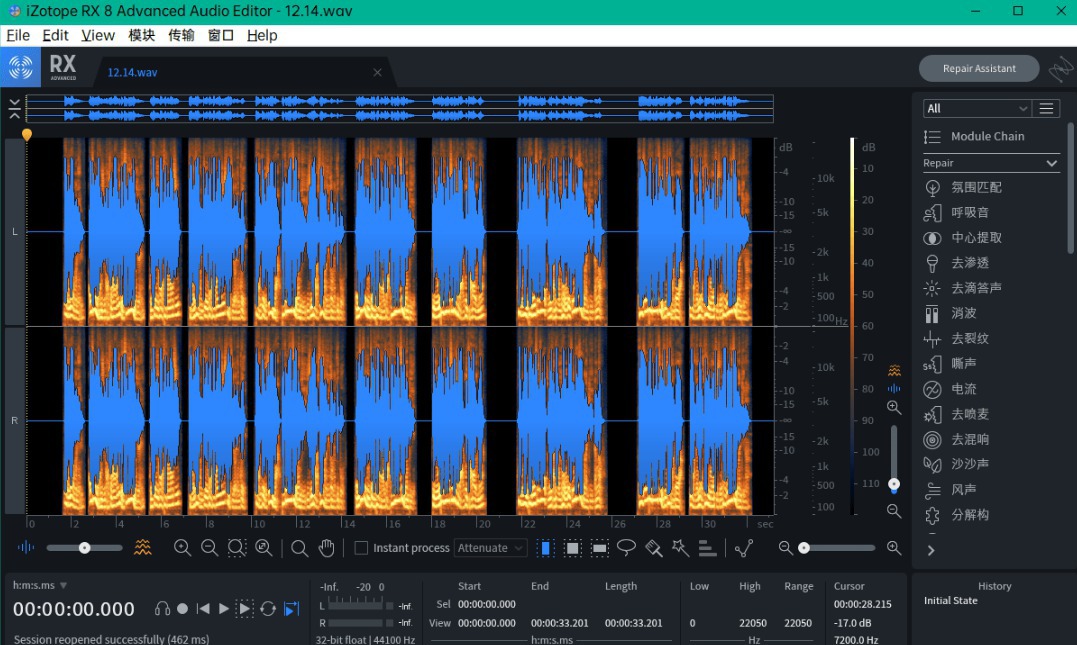This screenshot has height=645, width=1077.
Task: Collapse the Repair module category
Action: (1051, 163)
